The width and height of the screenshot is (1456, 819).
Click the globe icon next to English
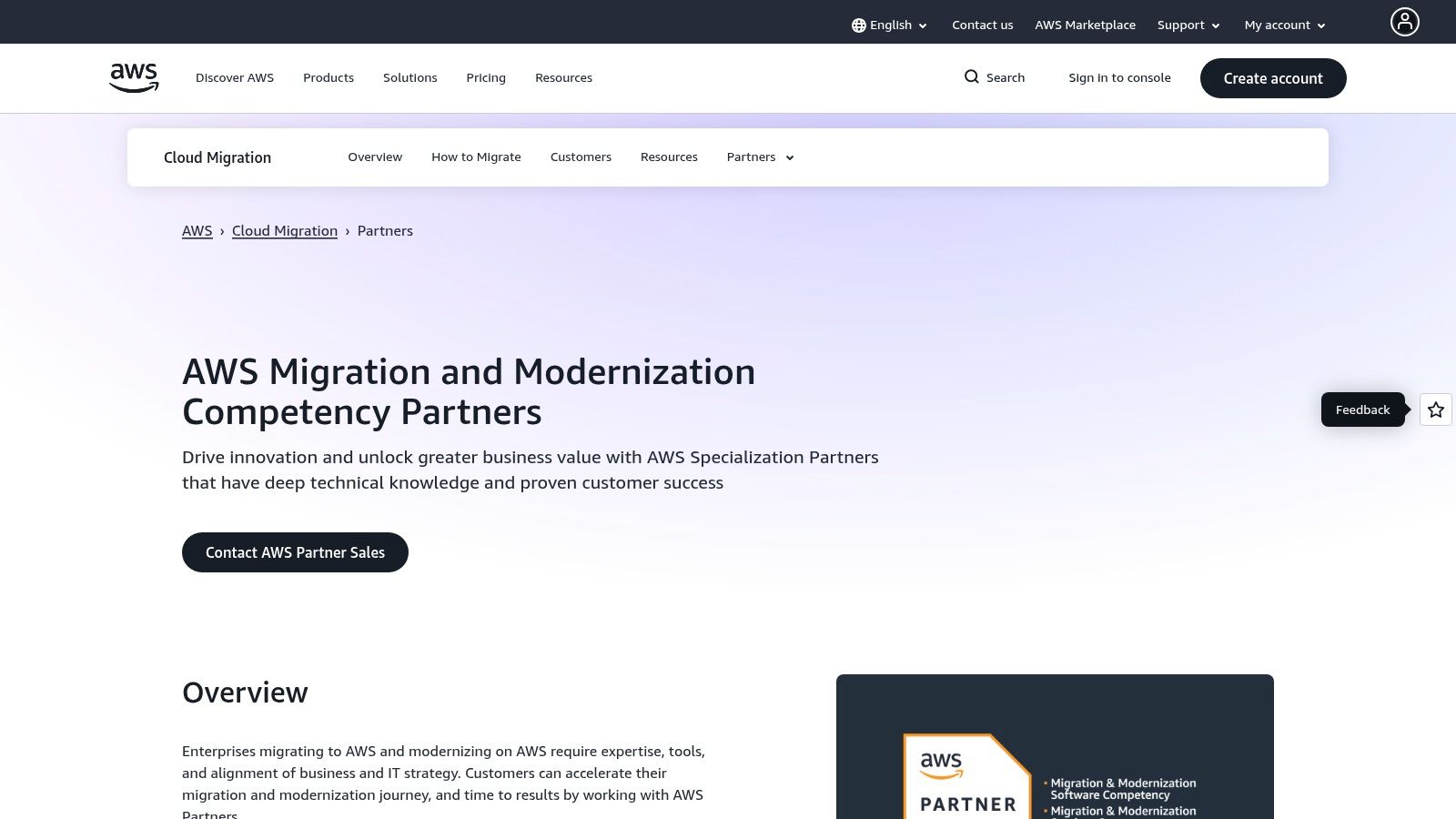pos(857,25)
